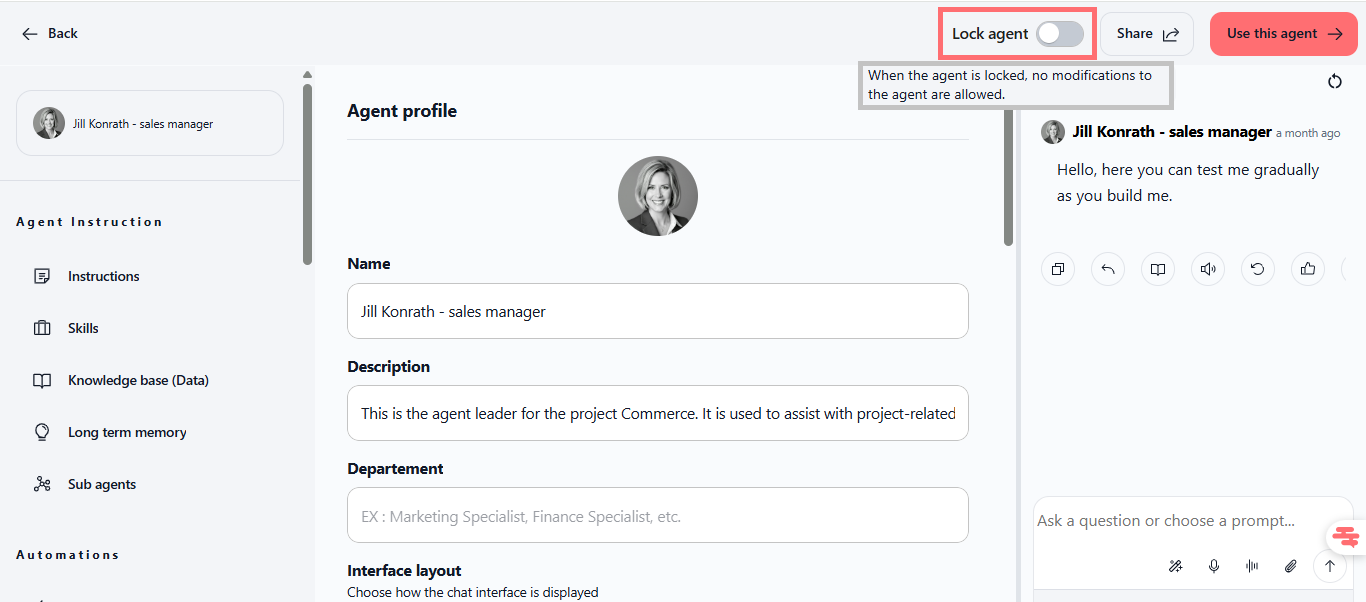Like the message with the thumbs-up icon
This screenshot has width=1366, height=602.
point(1308,269)
